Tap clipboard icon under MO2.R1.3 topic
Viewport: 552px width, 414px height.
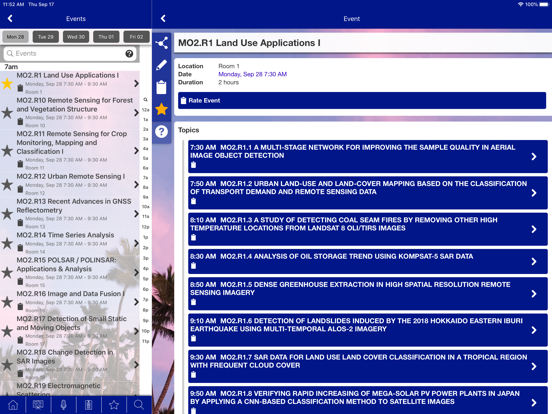193,237
